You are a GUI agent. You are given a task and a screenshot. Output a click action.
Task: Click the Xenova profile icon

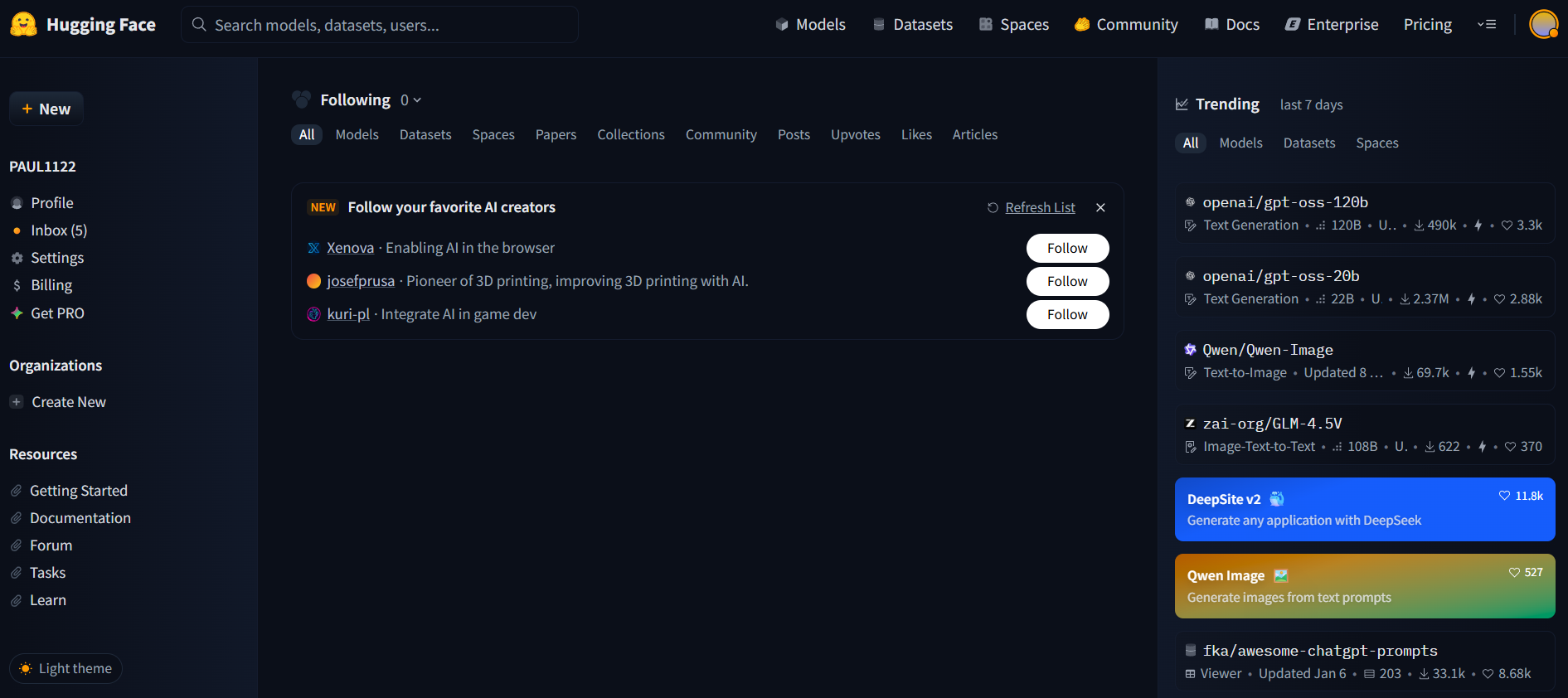(313, 248)
